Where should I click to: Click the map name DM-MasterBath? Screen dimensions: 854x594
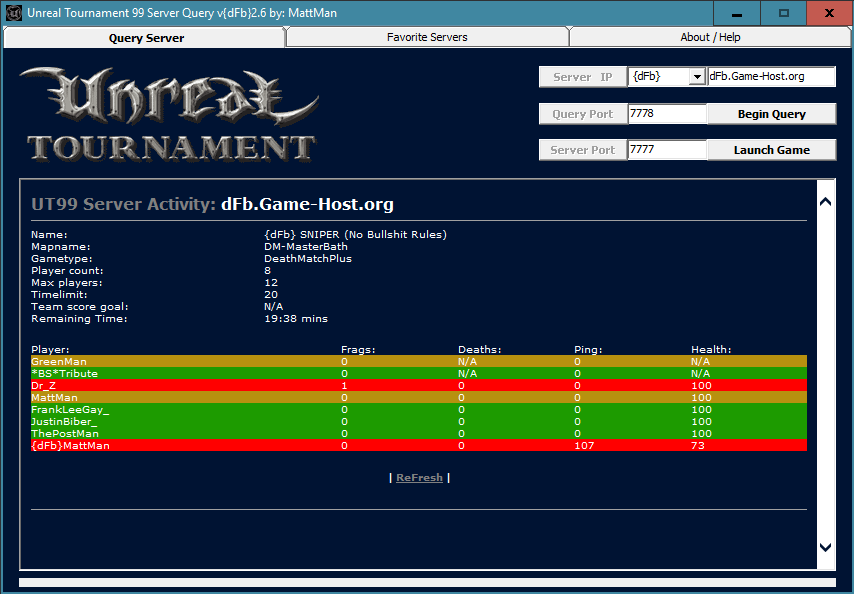point(306,247)
